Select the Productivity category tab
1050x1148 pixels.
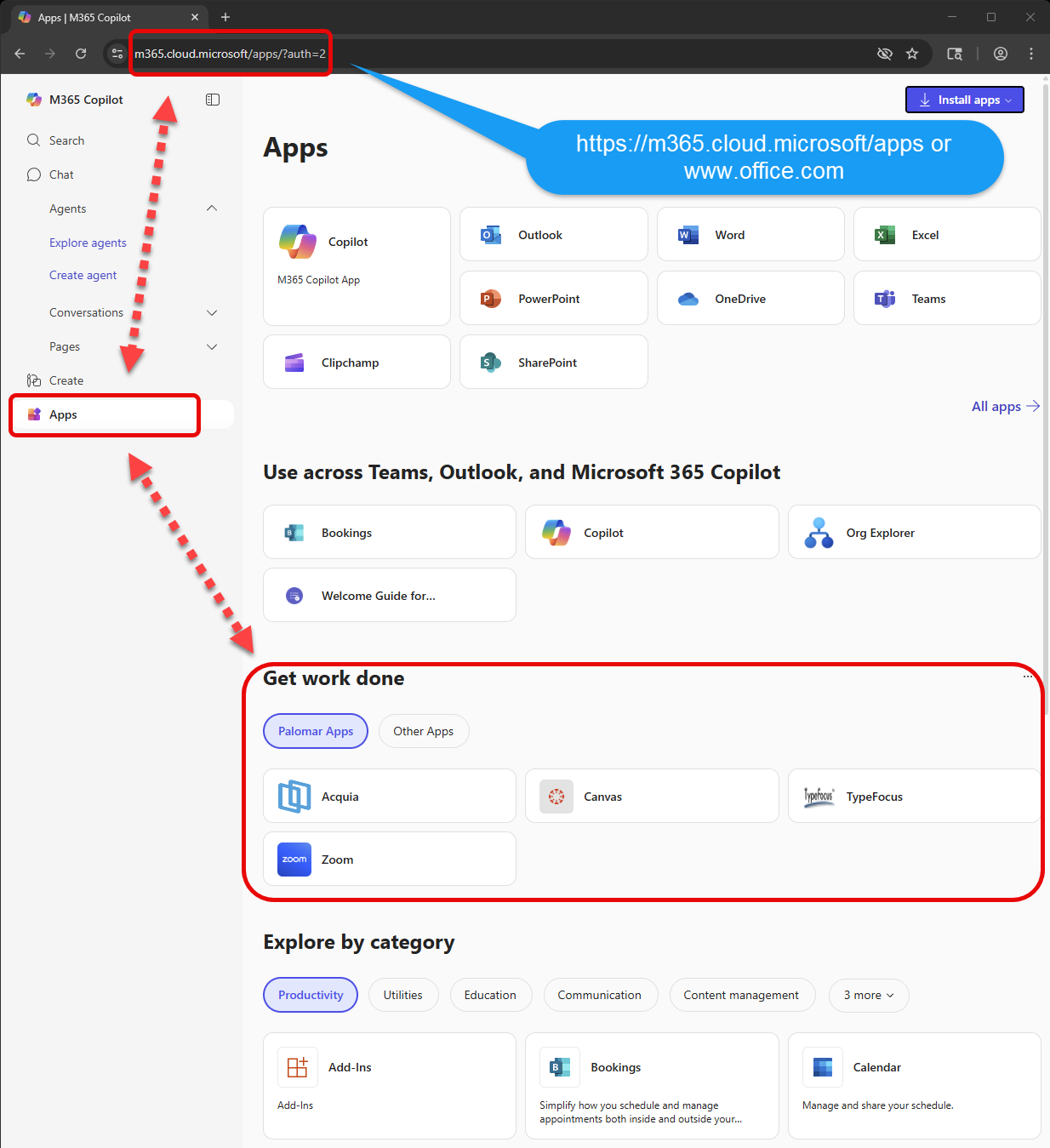click(x=311, y=995)
